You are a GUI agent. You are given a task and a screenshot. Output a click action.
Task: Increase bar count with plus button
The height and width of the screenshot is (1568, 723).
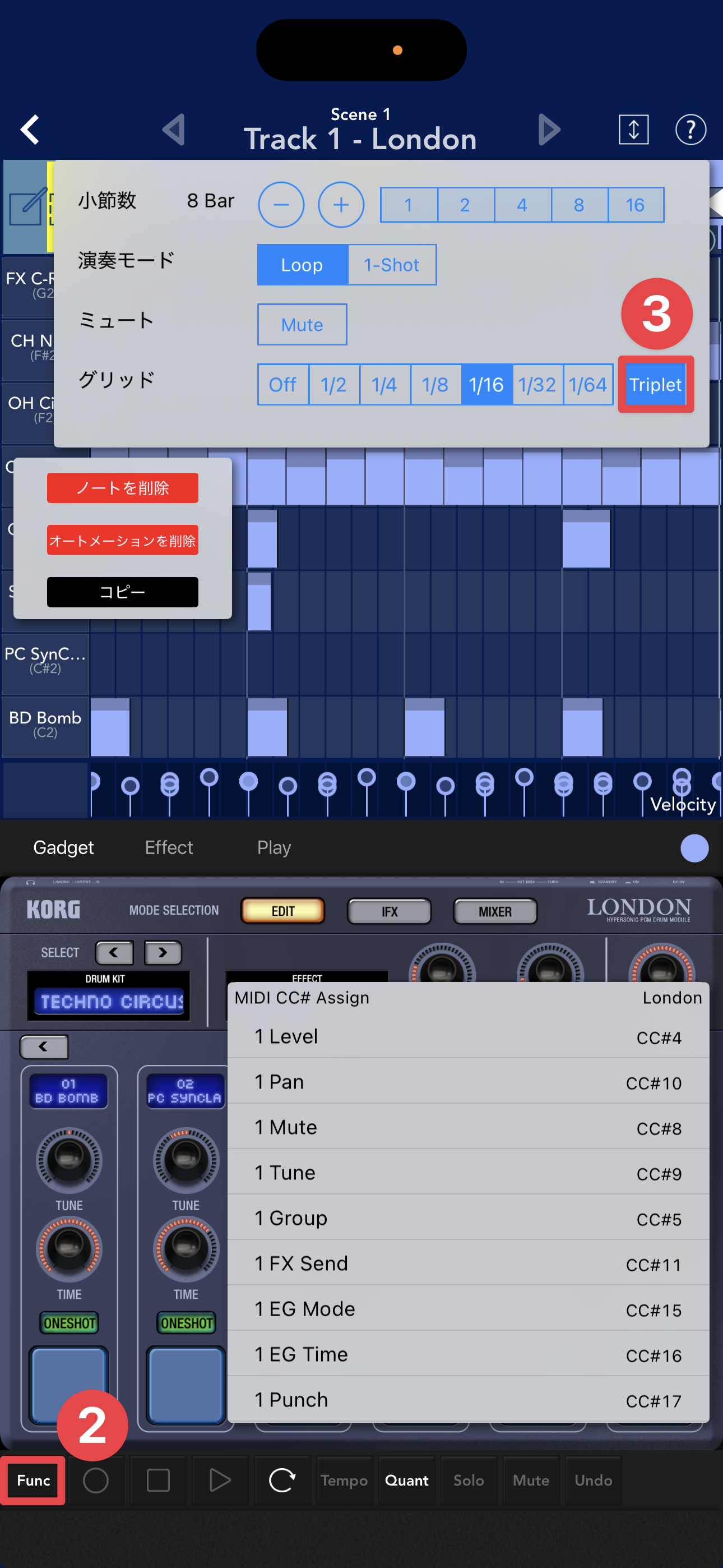[x=341, y=205]
